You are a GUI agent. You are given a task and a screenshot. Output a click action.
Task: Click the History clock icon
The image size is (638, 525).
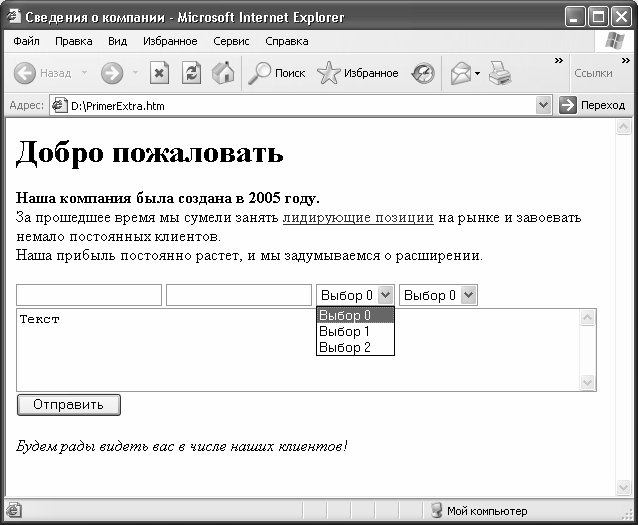tap(423, 73)
